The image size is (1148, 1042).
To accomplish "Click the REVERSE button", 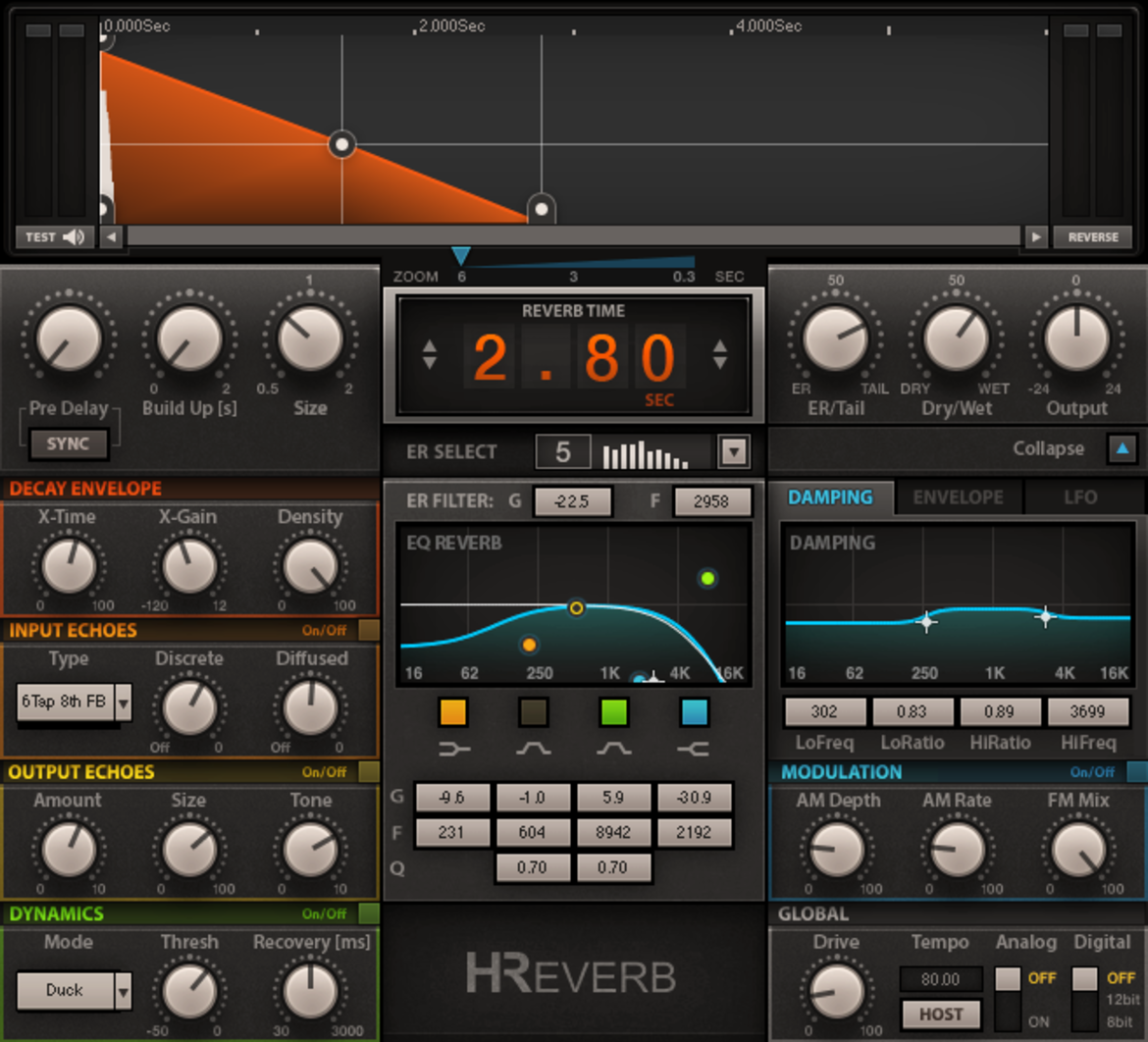I will click(1092, 236).
